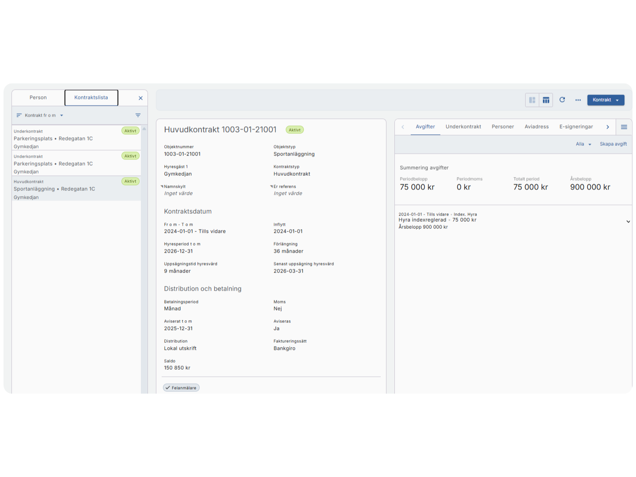Click the sort icon beside Kontrakt fr o m
Screen dimensions: 636x477
coord(19,115)
